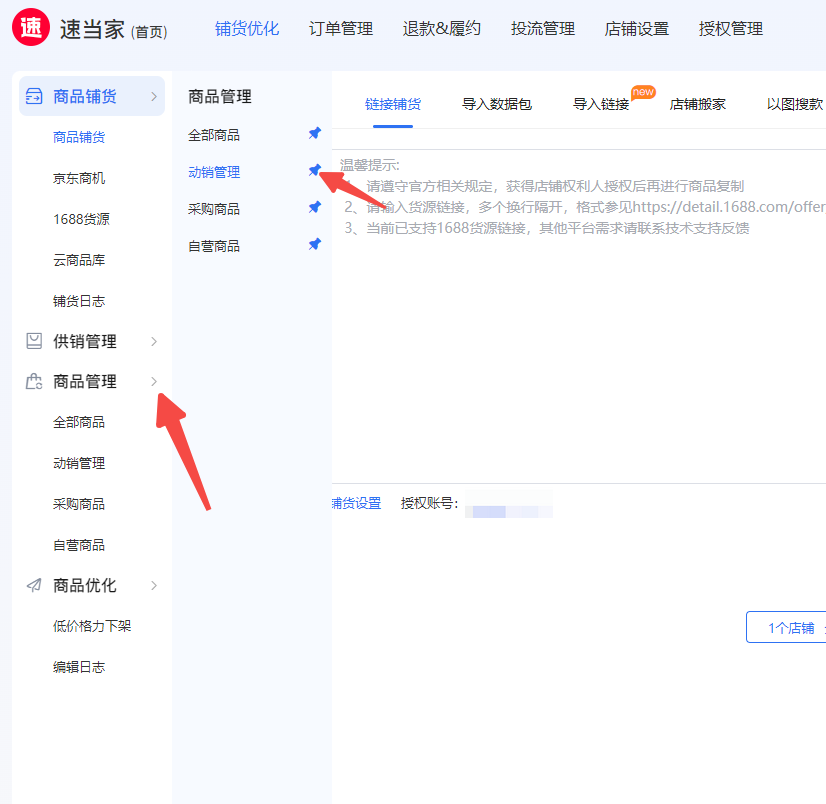The width and height of the screenshot is (826, 804).
Task: Click the 温馨提示 text
Action: tap(369, 165)
